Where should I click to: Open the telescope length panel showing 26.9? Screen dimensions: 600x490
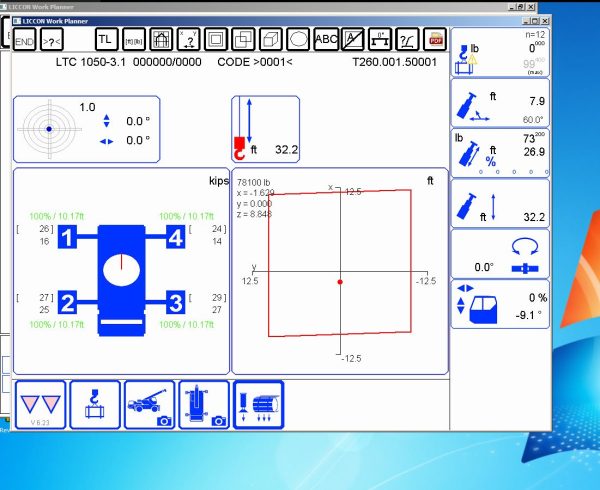click(x=500, y=153)
